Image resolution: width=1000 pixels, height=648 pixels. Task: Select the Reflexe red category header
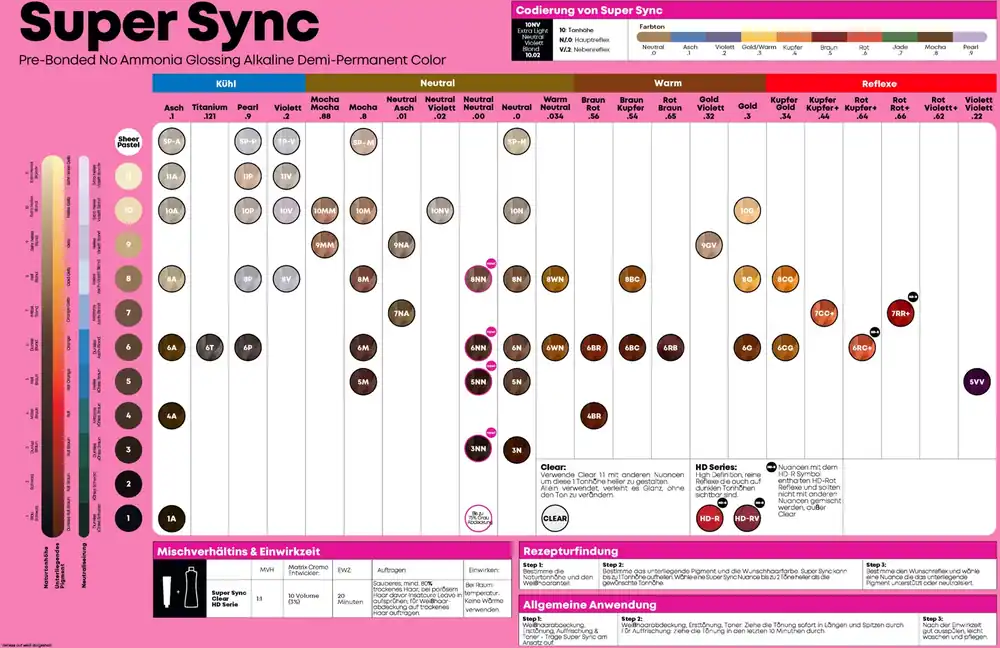tap(881, 83)
